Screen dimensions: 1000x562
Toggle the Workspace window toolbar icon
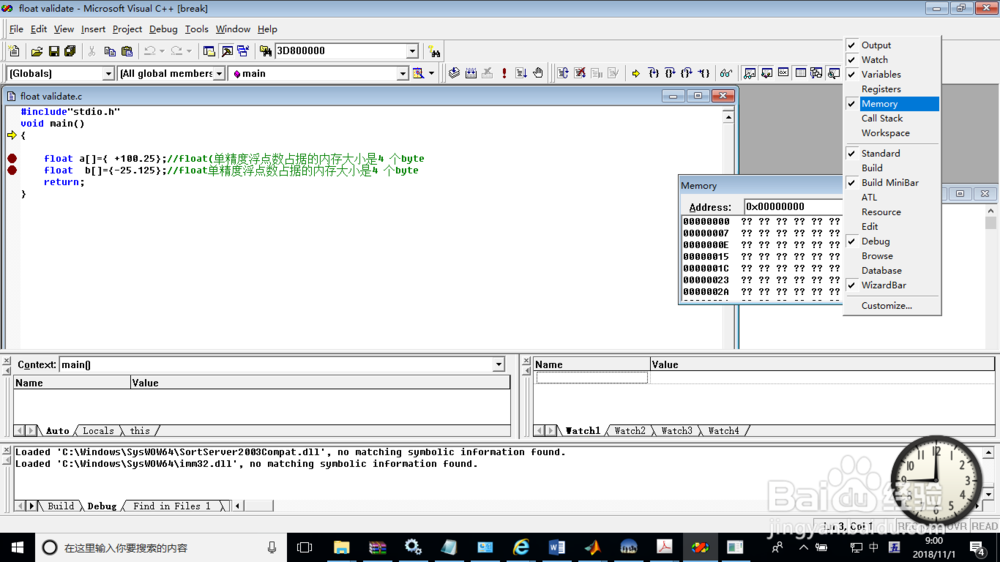pyautogui.click(x=209, y=51)
